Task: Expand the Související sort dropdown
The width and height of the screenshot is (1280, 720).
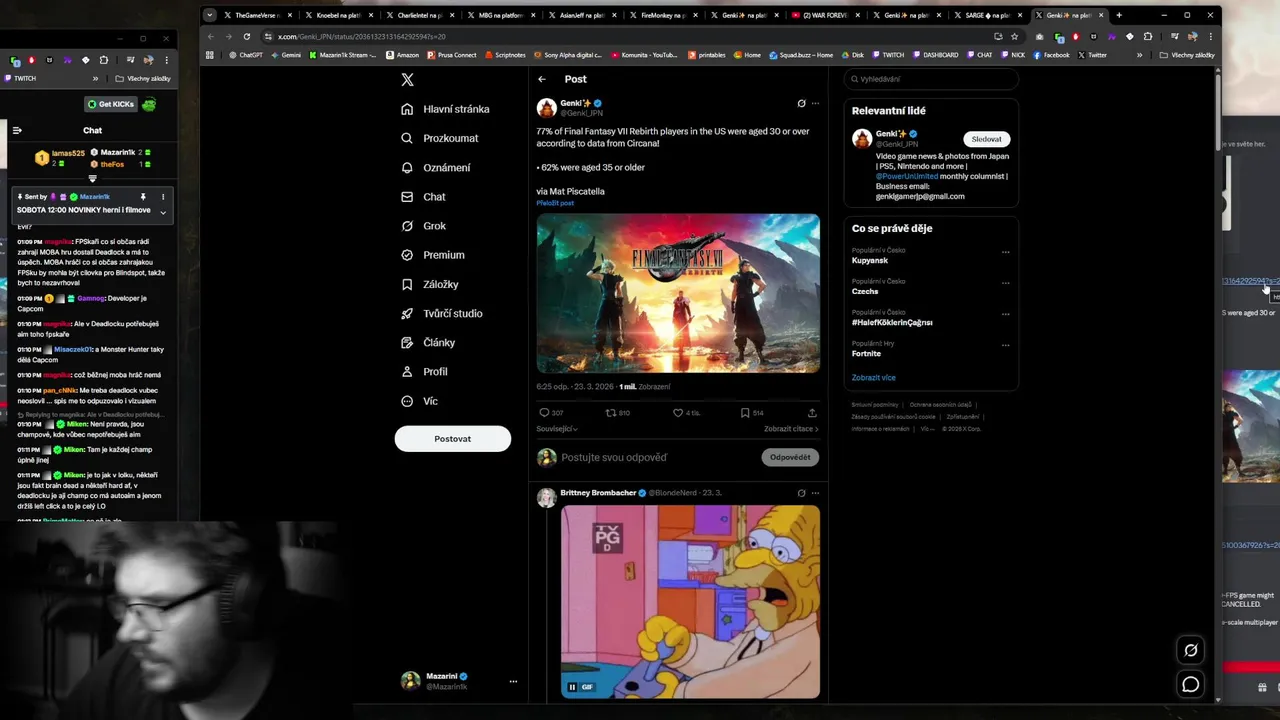Action: point(557,429)
